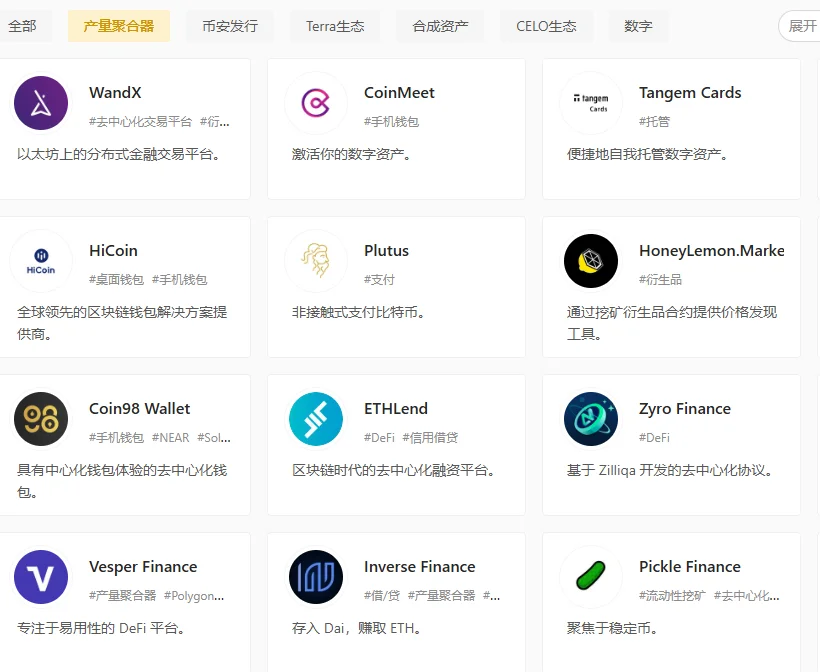
Task: Click the Tangem Cards logo icon
Action: click(591, 103)
